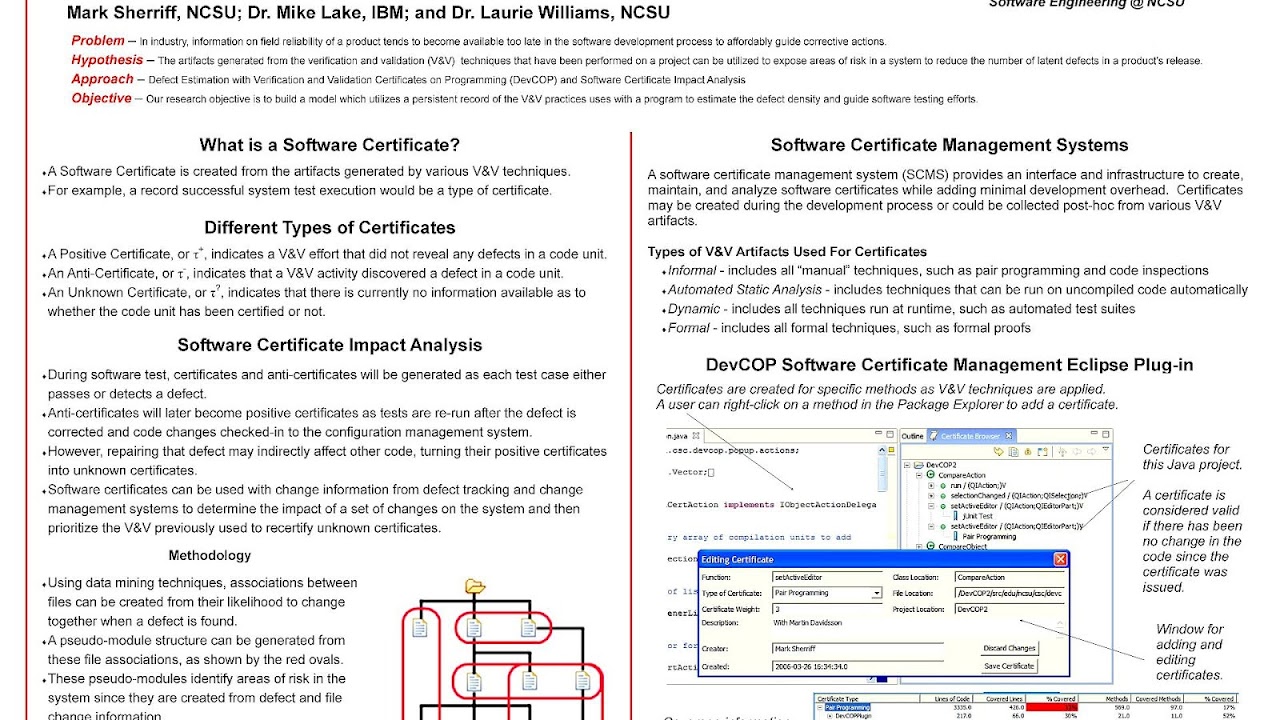This screenshot has height=720, width=1280.
Task: Minimize the Certificate Browser view pane
Action: [x=1094, y=433]
